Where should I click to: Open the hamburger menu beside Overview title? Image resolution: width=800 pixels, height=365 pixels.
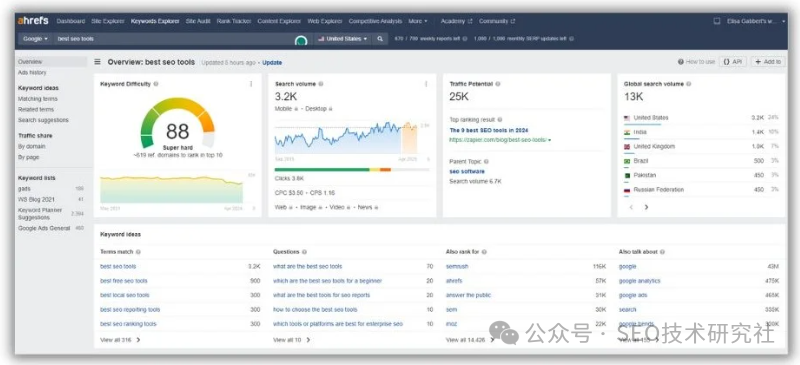(97, 62)
